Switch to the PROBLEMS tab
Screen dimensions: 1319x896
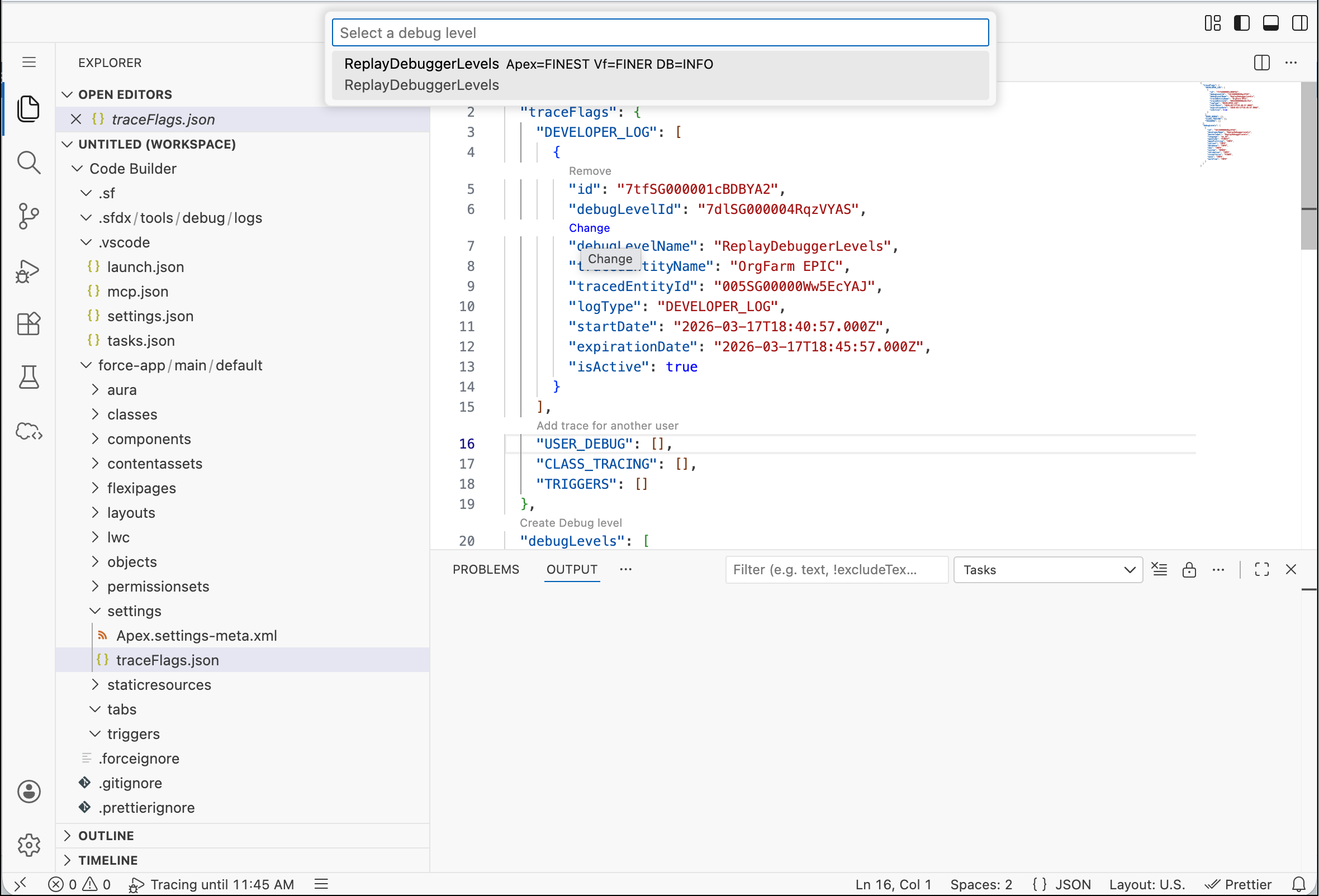click(x=486, y=569)
